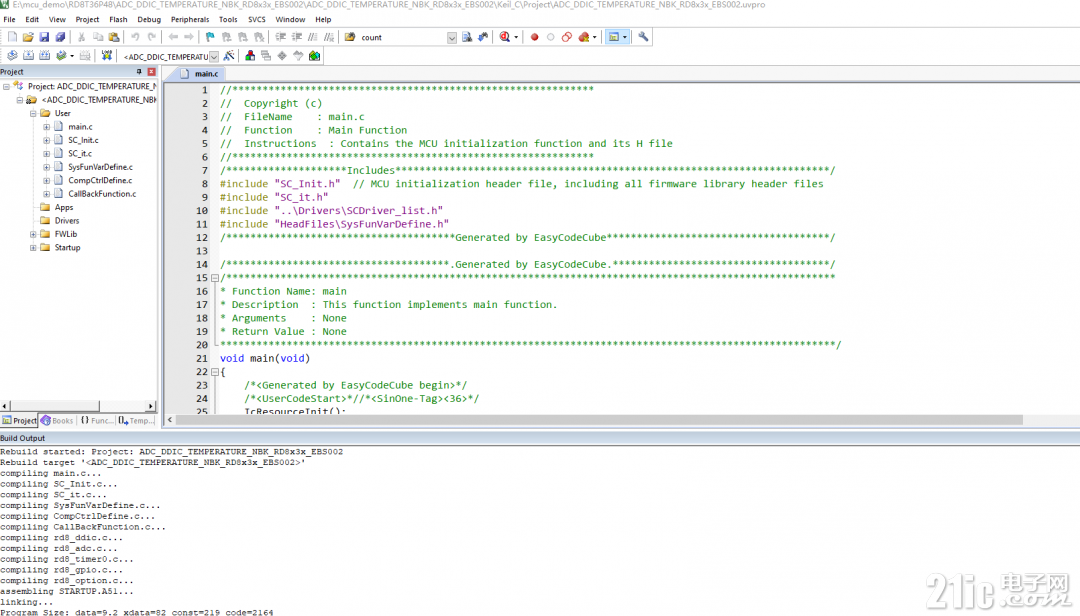This screenshot has width=1080, height=616.
Task: Open the kill breakpoints dropdown arrow
Action: point(594,37)
